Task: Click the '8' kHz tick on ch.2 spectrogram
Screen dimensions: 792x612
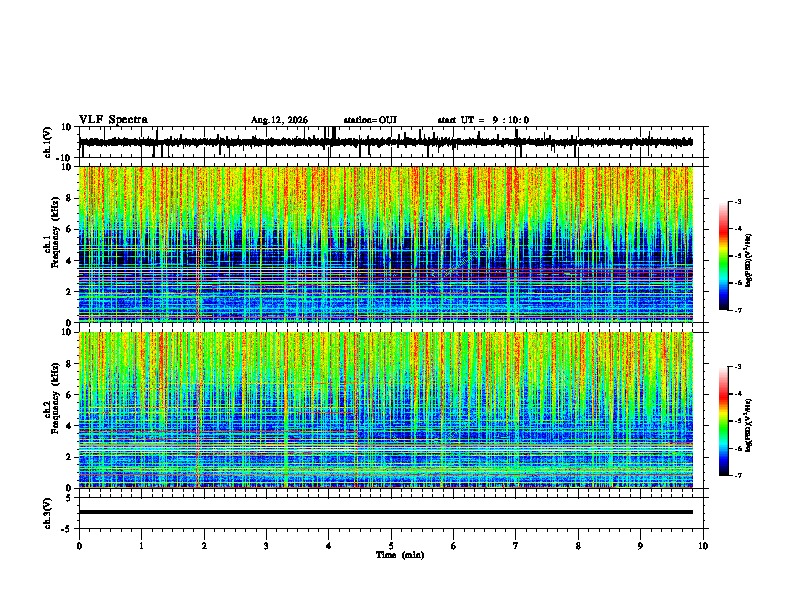Action: (x=70, y=364)
